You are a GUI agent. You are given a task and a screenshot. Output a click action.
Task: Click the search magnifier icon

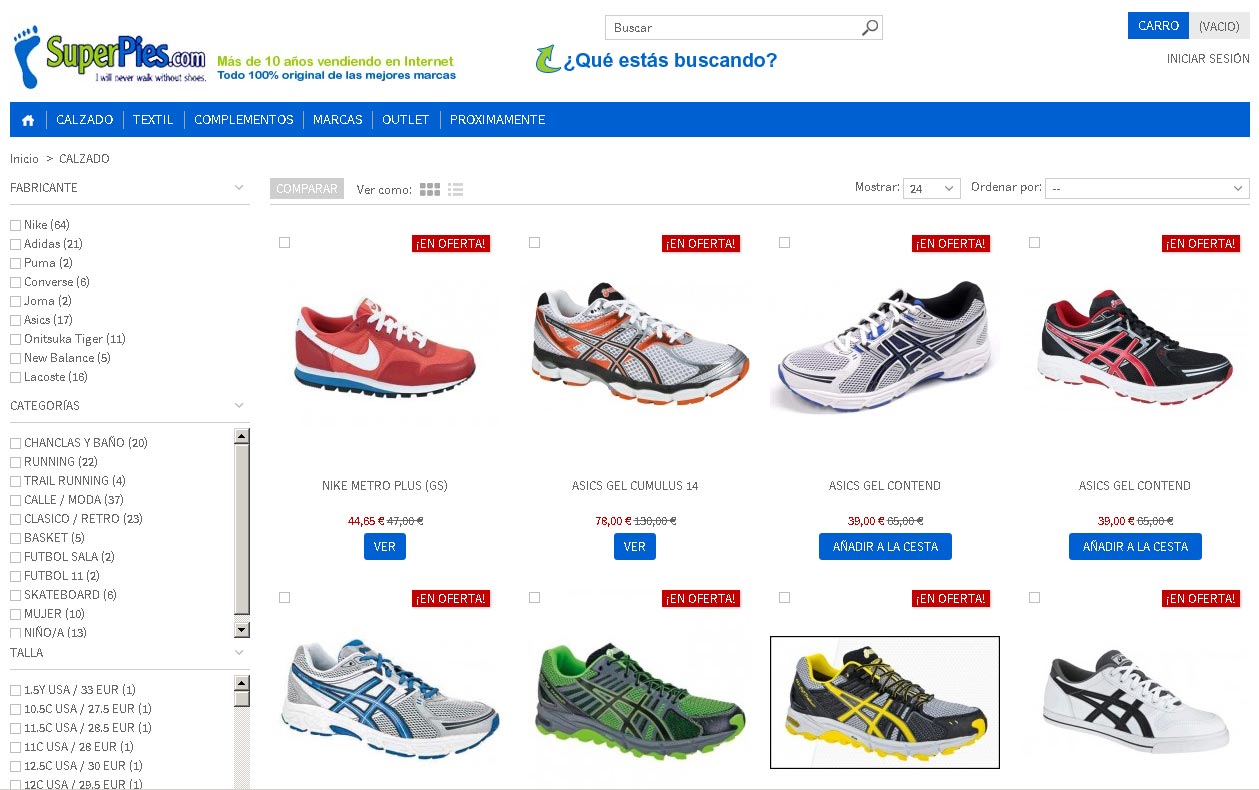click(870, 28)
